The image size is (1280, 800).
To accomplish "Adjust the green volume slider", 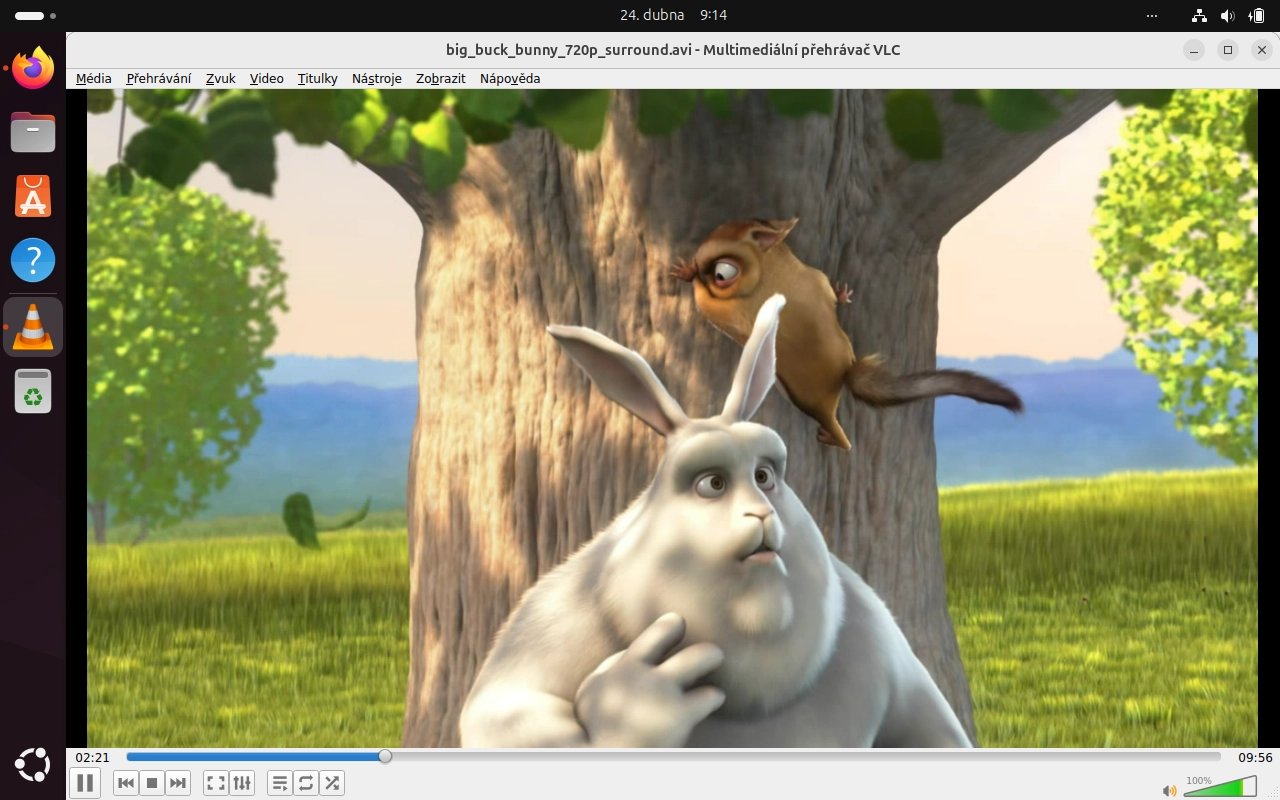I will [1220, 787].
